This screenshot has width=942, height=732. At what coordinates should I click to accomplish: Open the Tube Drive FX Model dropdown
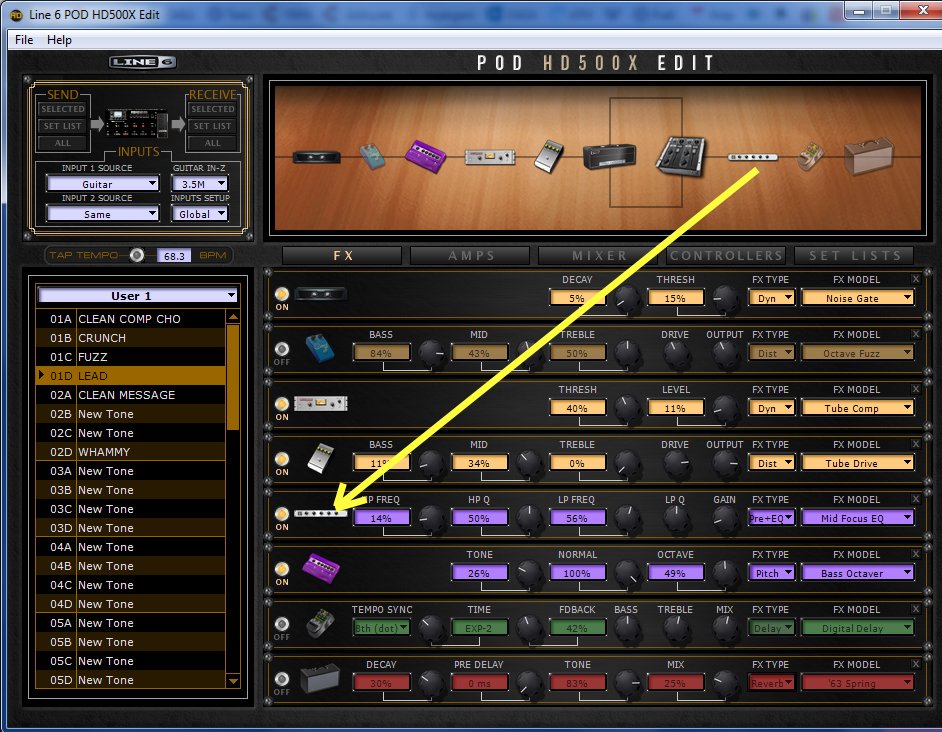858,463
